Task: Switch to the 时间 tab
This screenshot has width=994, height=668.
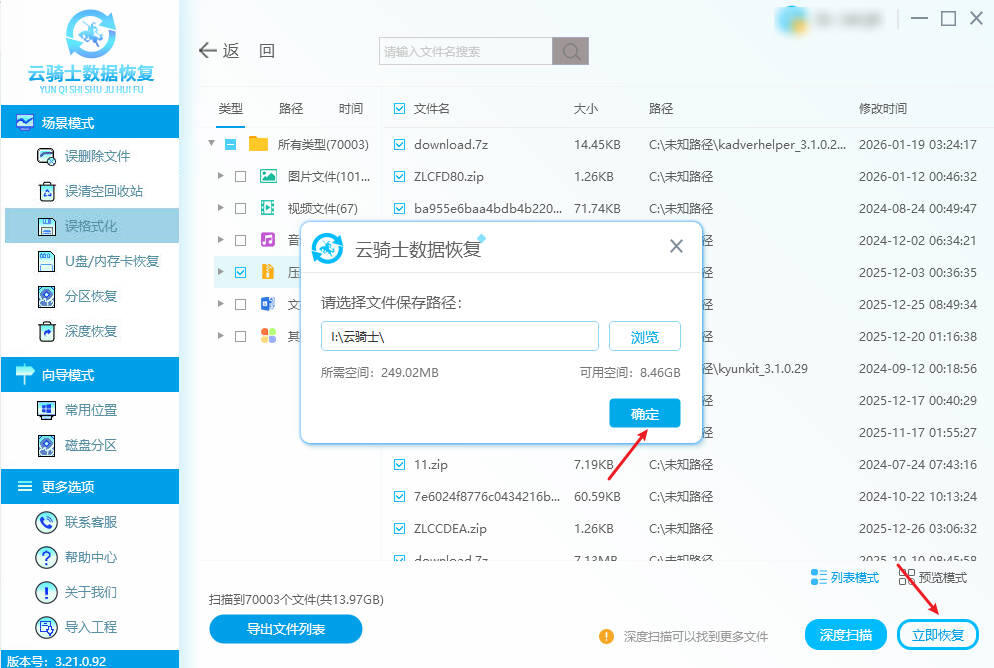Action: coord(351,108)
